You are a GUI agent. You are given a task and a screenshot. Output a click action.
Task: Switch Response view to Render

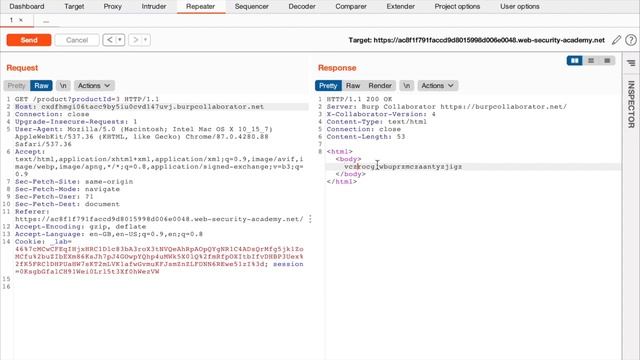380,86
